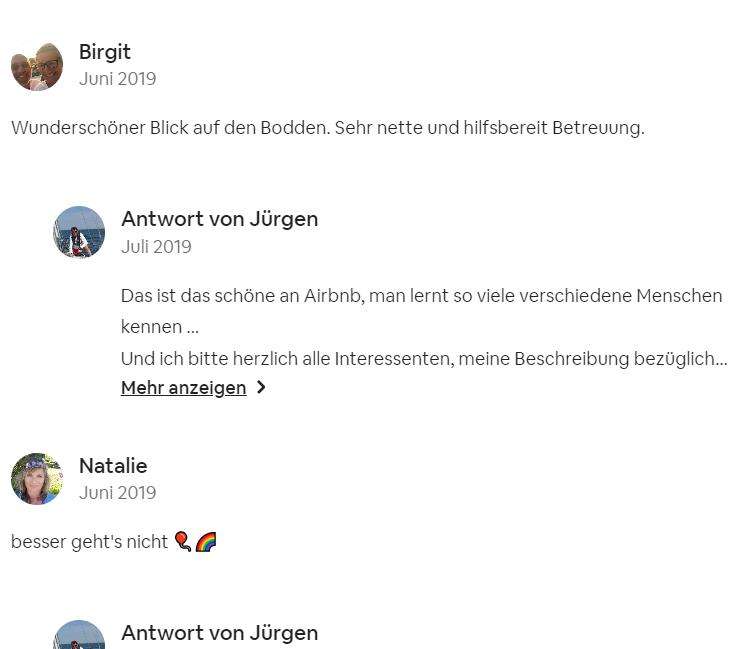751x649 pixels.
Task: Click the Antwort von Jürgen heading dated Juli 2019
Action: coord(219,219)
